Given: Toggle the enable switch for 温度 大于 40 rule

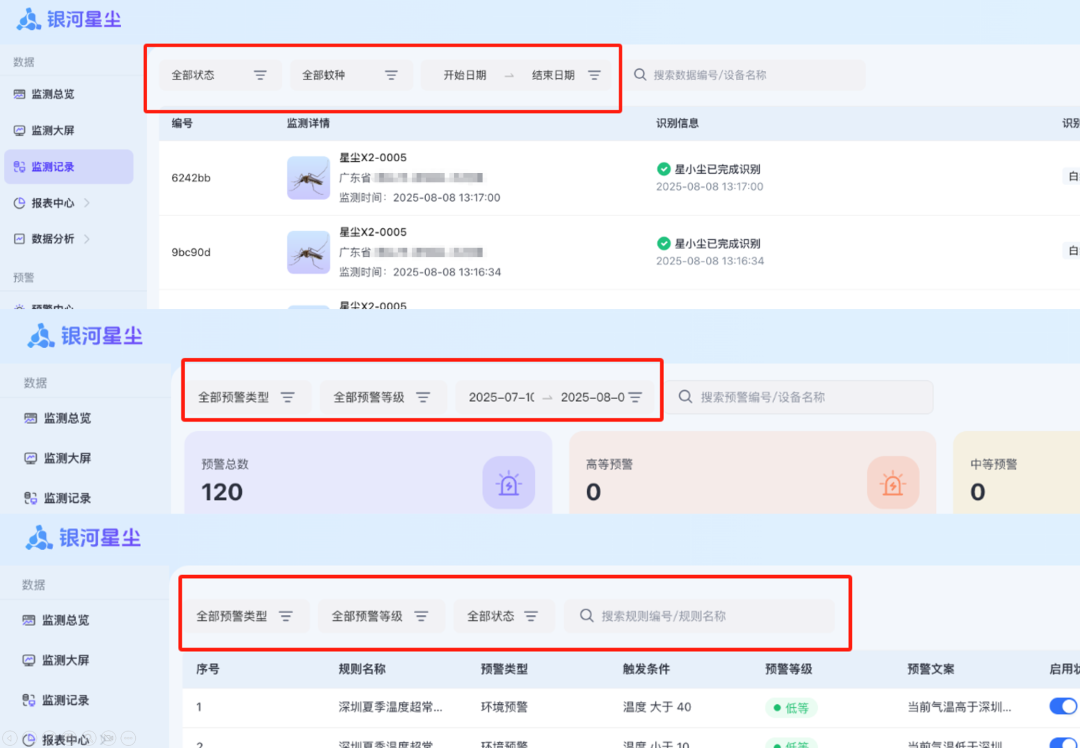Looking at the screenshot, I should [1063, 707].
